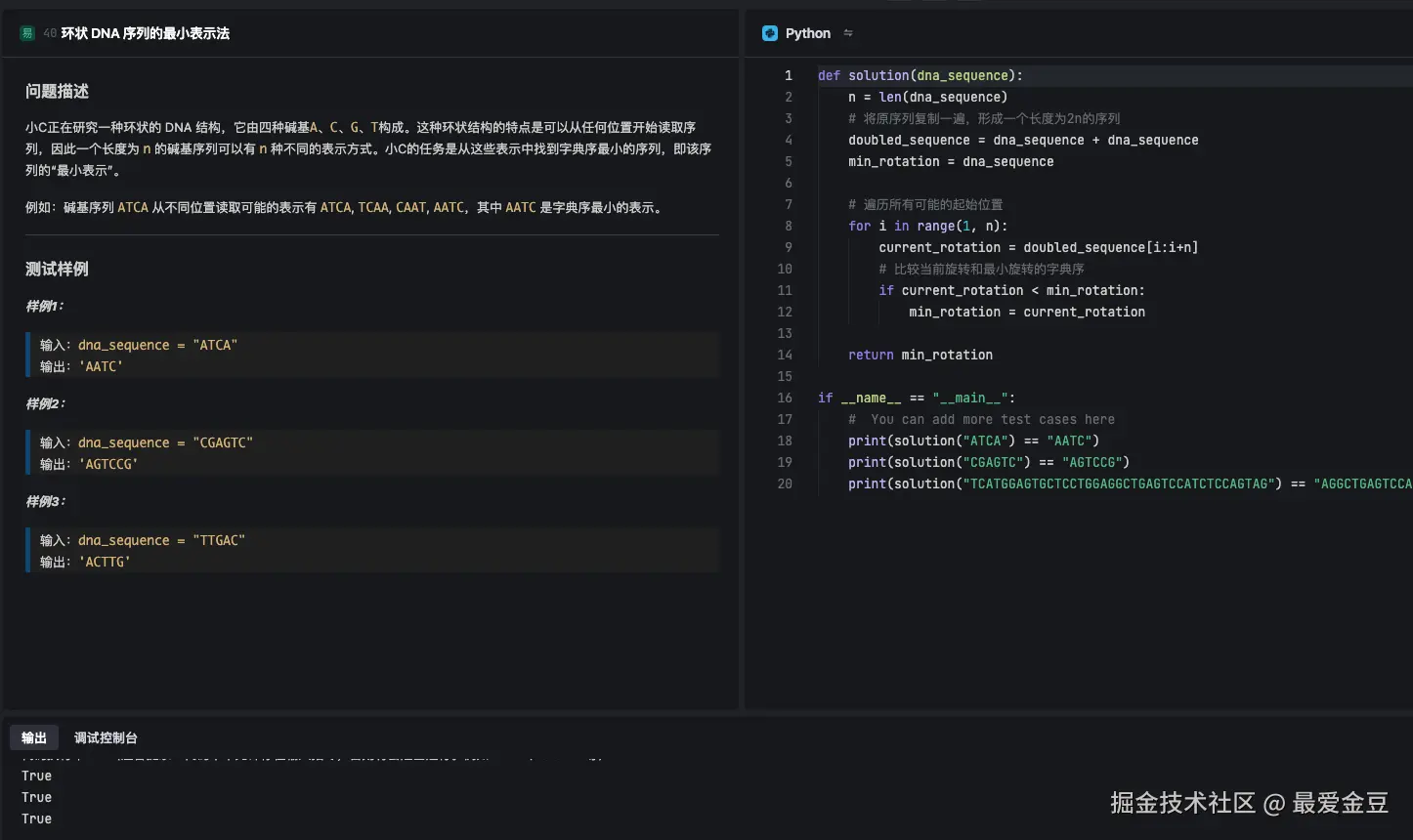1413x840 pixels.
Task: Click the 样例1 input block with "ATCA"
Action: click(373, 356)
